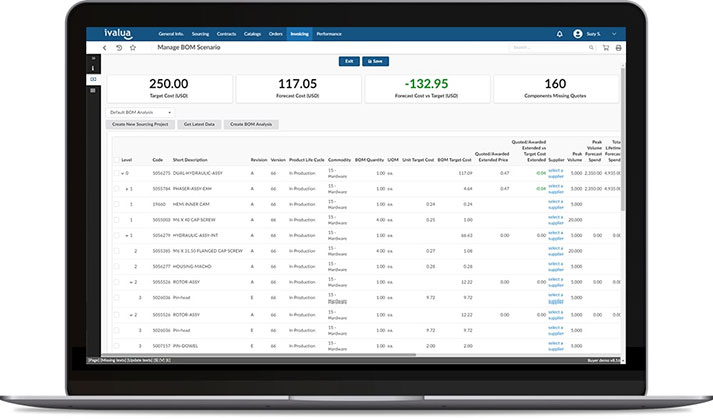The image size is (713, 419).
Task: Open the info icon in left sidebar
Action: (x=93, y=68)
